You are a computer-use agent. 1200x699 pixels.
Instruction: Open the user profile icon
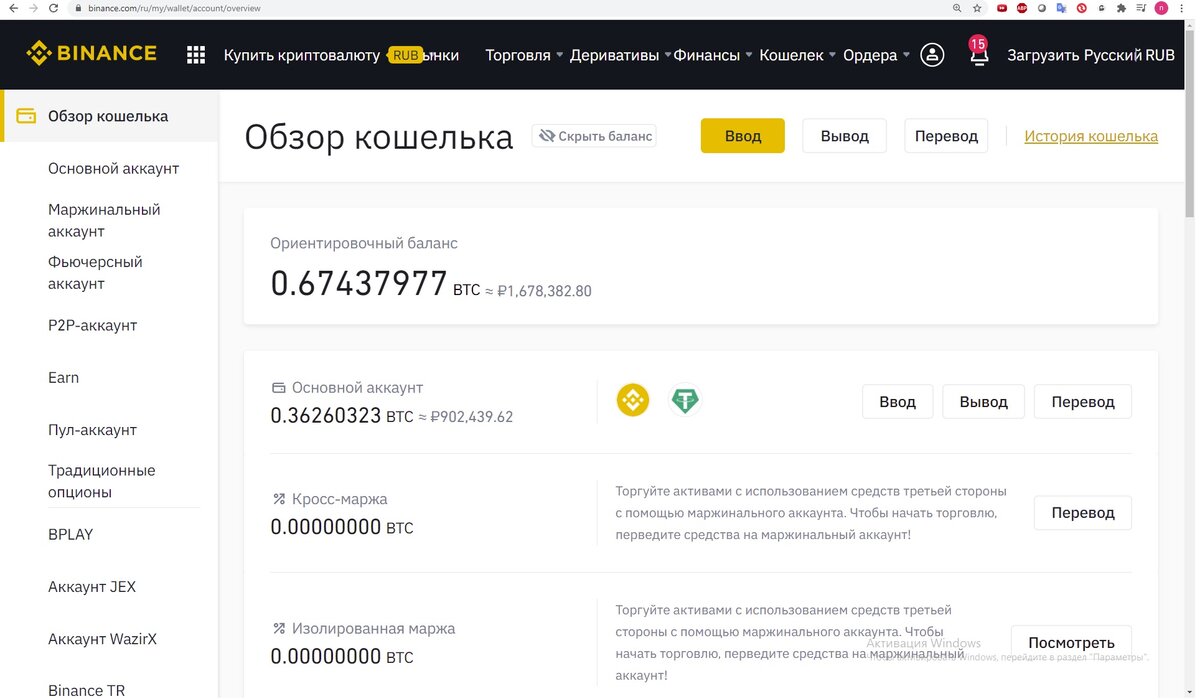pos(932,55)
